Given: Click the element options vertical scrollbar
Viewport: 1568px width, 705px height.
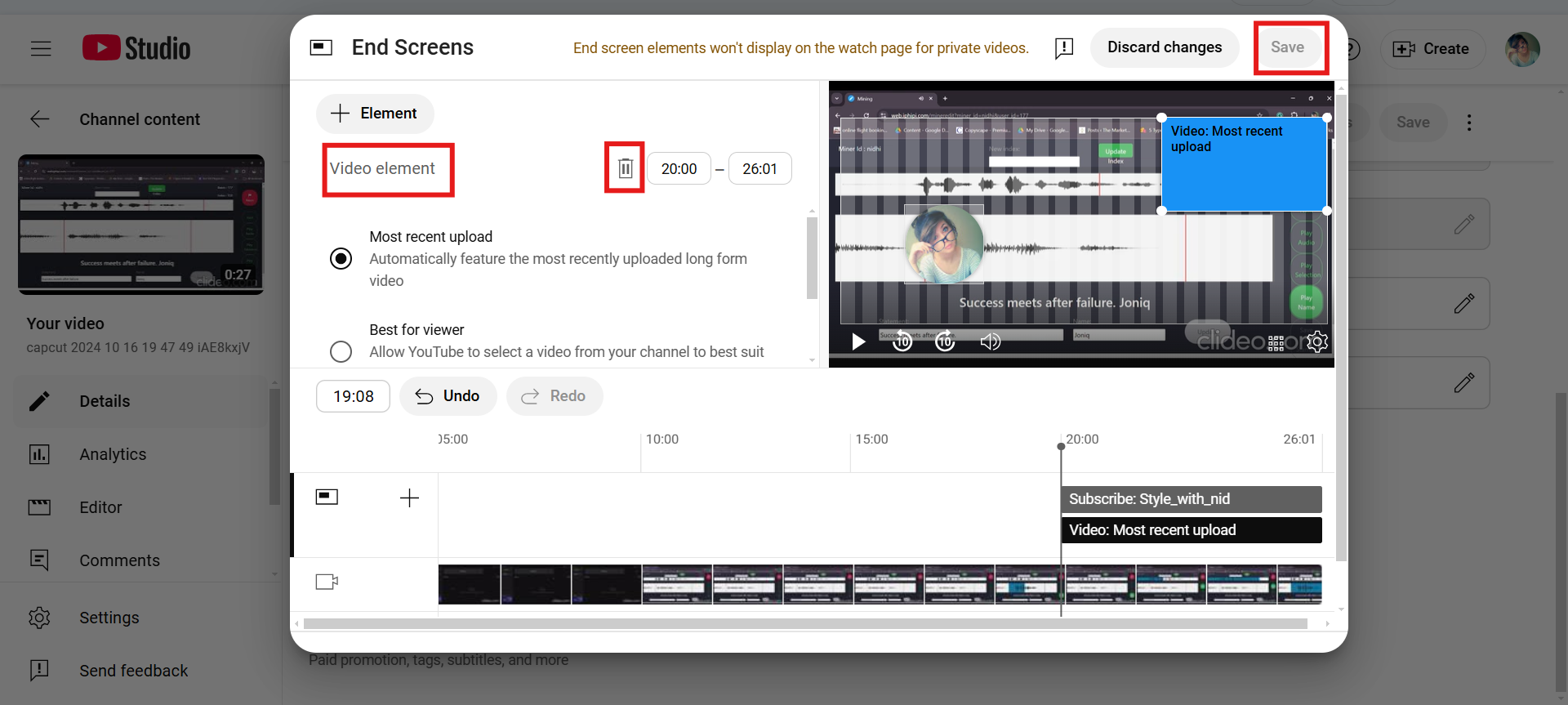Looking at the screenshot, I should point(812,258).
